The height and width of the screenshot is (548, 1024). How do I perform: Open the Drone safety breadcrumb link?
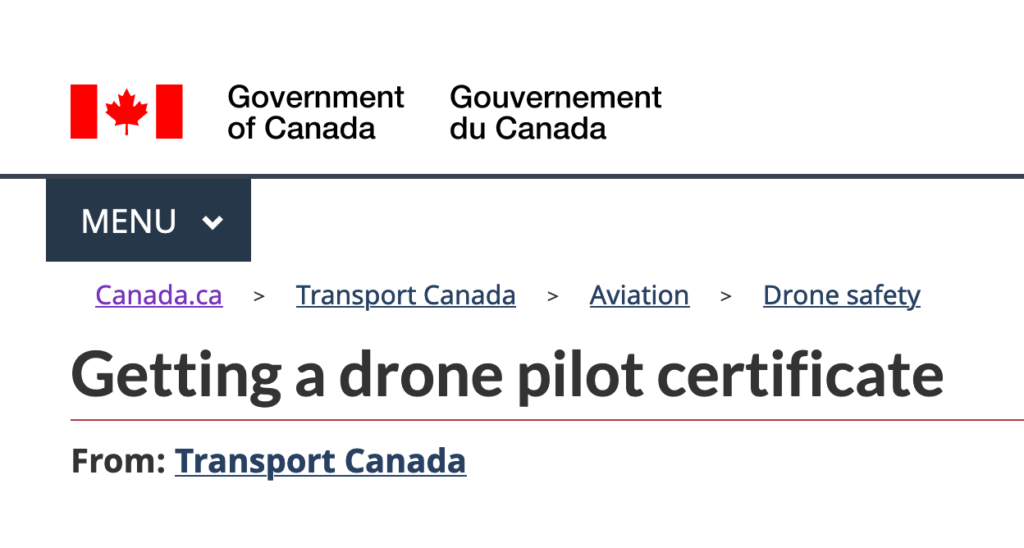841,296
